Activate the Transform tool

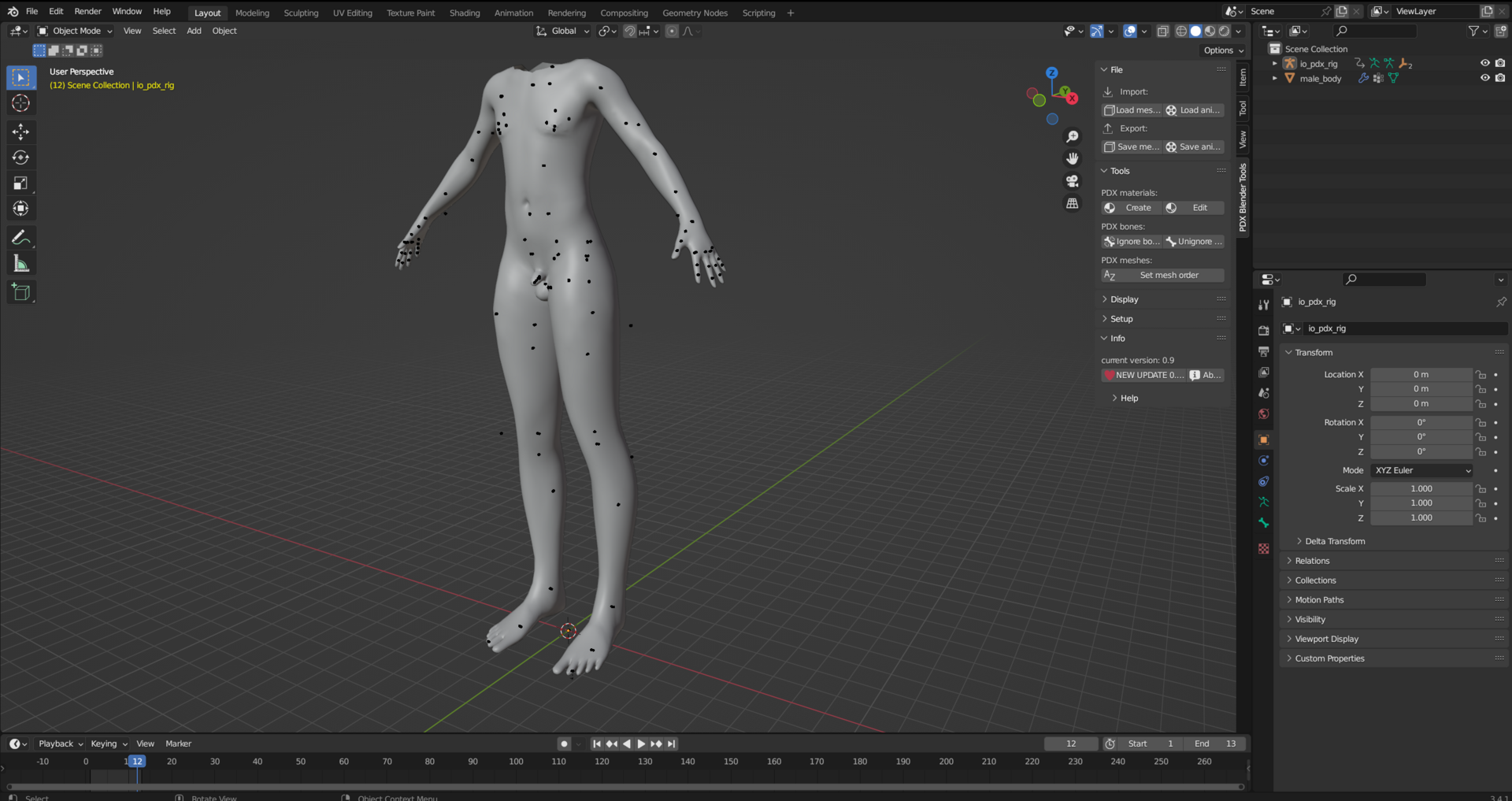click(x=21, y=209)
